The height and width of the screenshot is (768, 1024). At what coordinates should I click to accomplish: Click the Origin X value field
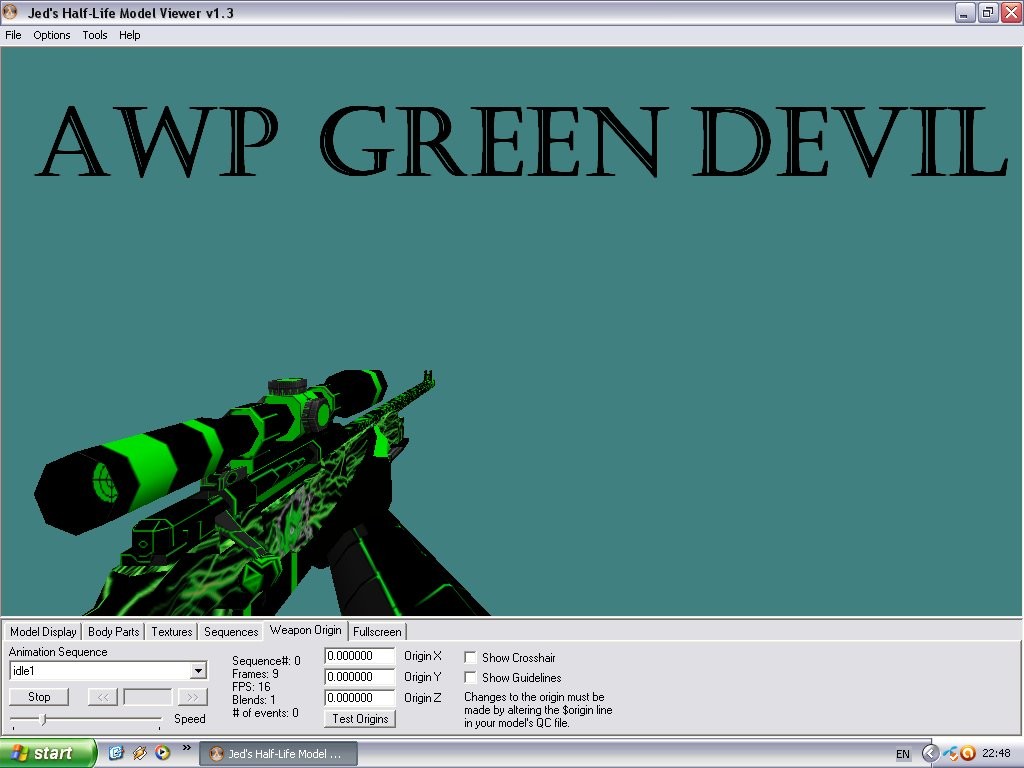pyautogui.click(x=360, y=656)
